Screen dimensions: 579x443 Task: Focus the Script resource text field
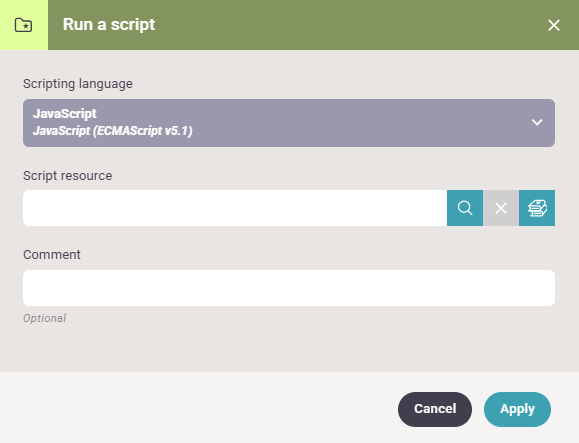click(x=235, y=208)
